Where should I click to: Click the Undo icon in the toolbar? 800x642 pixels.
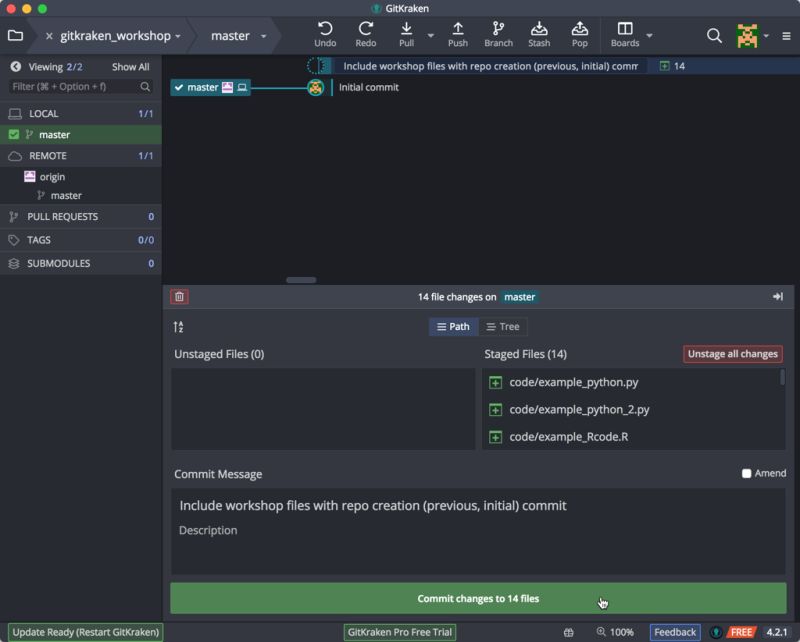coord(324,30)
